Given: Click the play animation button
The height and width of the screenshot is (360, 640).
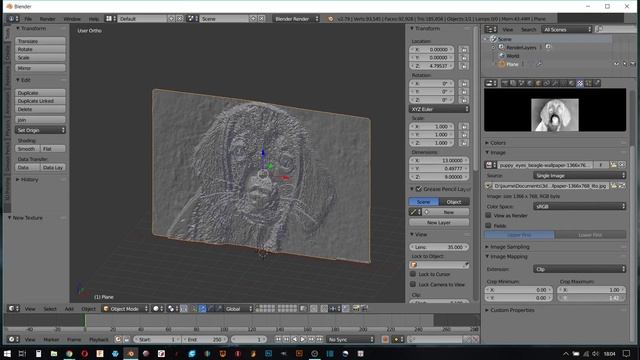Looking at the screenshot, I should pyautogui.click(x=303, y=339).
